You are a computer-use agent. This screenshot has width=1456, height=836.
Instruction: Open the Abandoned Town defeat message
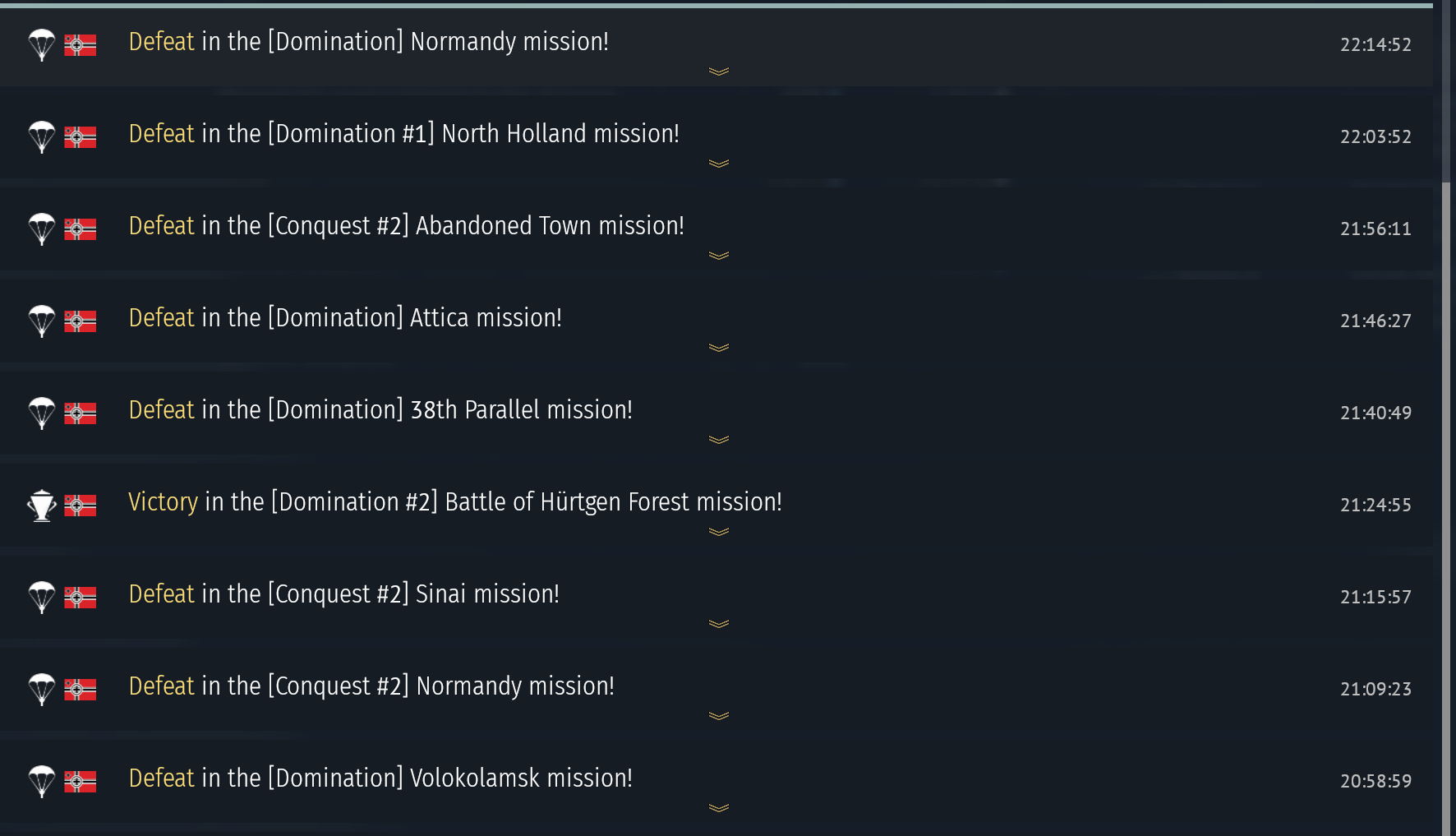pos(406,226)
